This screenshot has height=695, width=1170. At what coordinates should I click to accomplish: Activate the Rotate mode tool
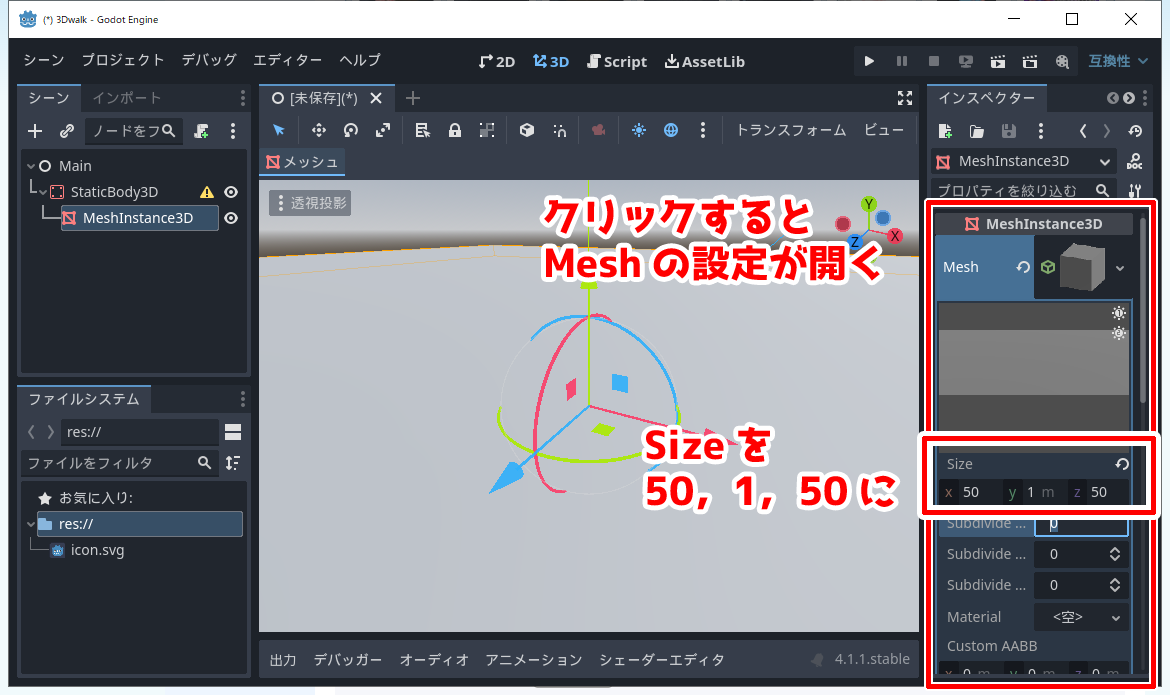pos(351,130)
